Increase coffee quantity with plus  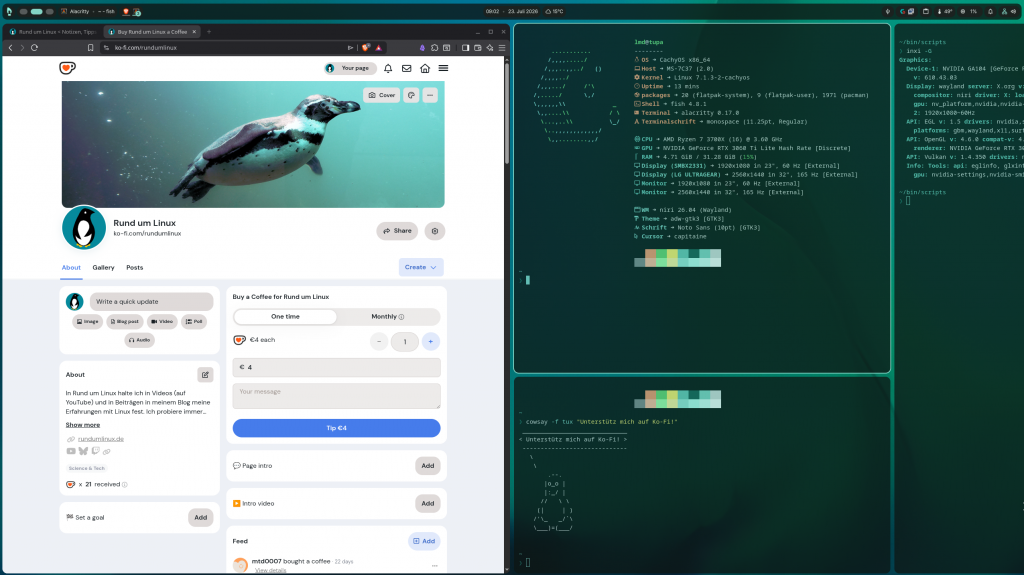pyautogui.click(x=430, y=342)
